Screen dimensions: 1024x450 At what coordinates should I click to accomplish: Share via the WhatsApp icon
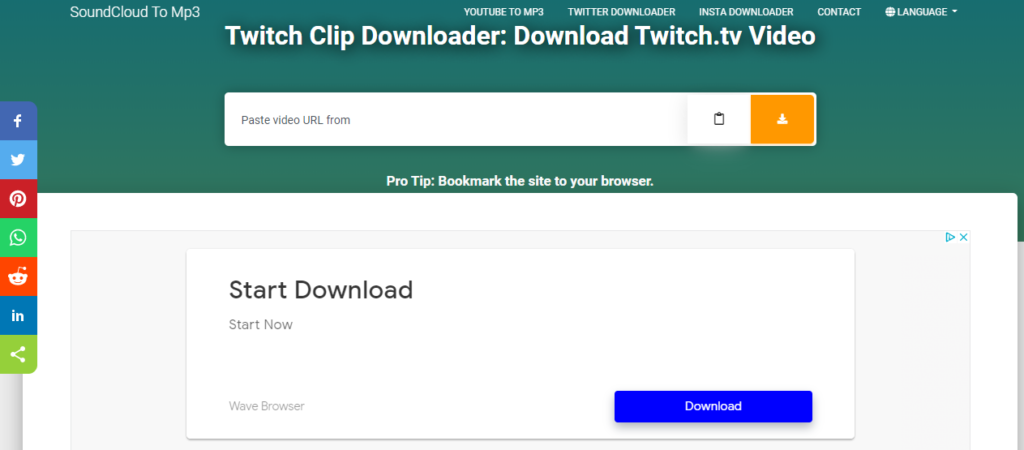[18, 238]
